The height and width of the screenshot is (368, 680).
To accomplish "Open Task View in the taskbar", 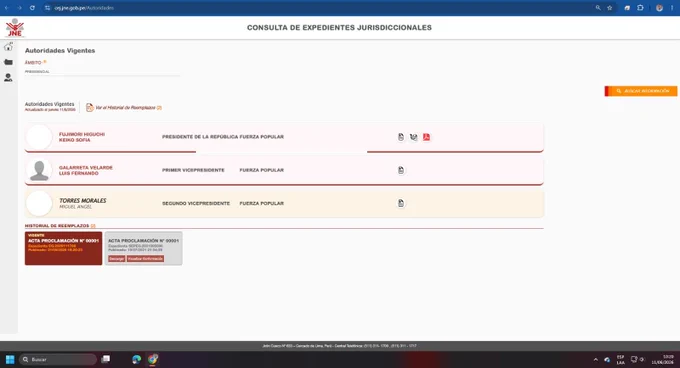I will click(106, 359).
